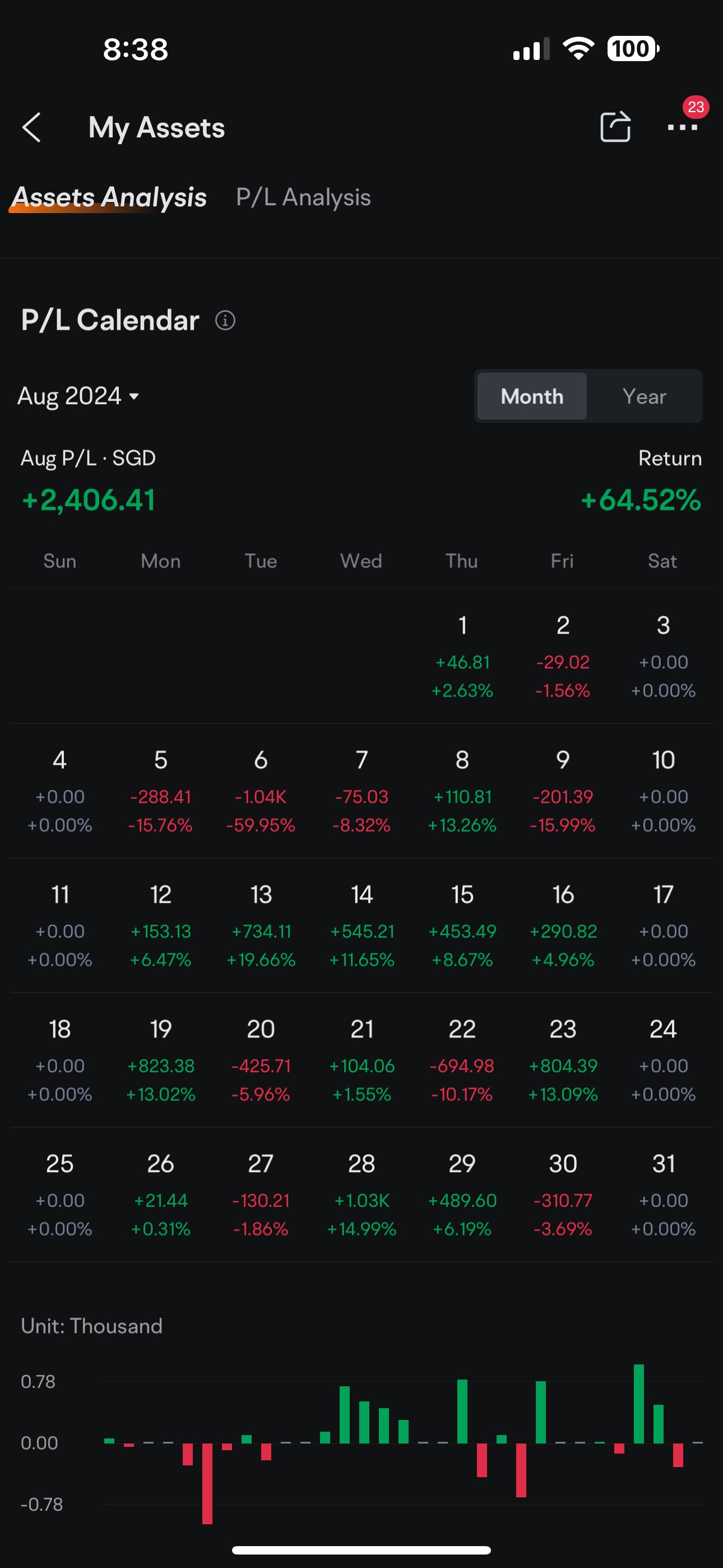Select August 10 calendar cell

664,792
